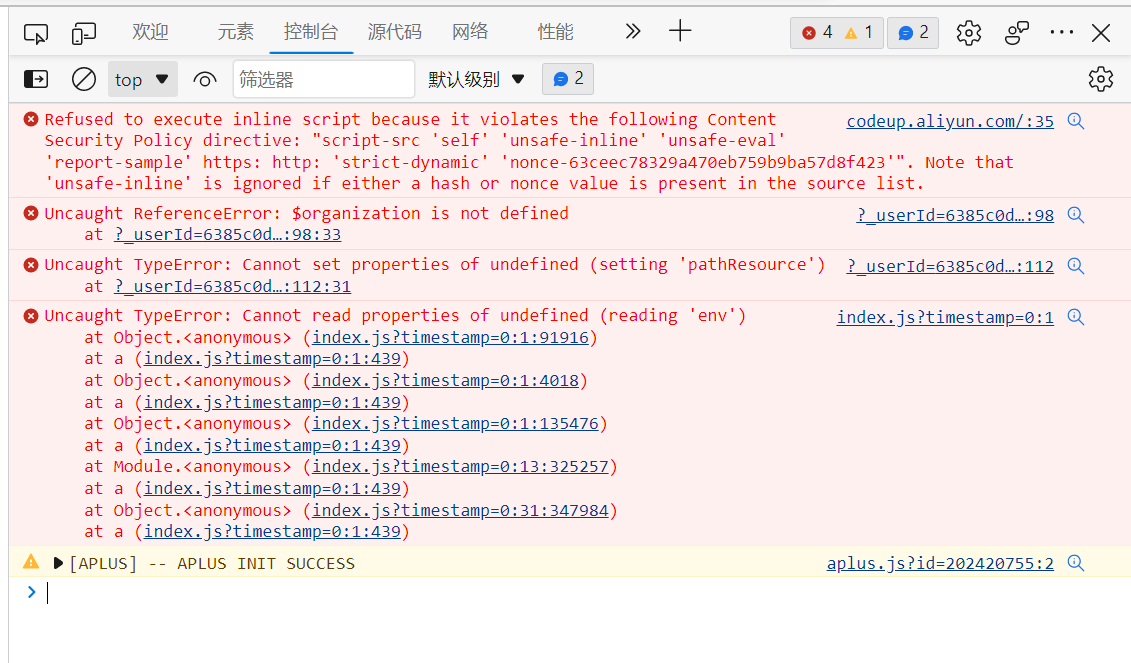This screenshot has height=663, width=1131.
Task: Open stack link index.js?timestamp=0:1:135476
Action: click(x=455, y=423)
